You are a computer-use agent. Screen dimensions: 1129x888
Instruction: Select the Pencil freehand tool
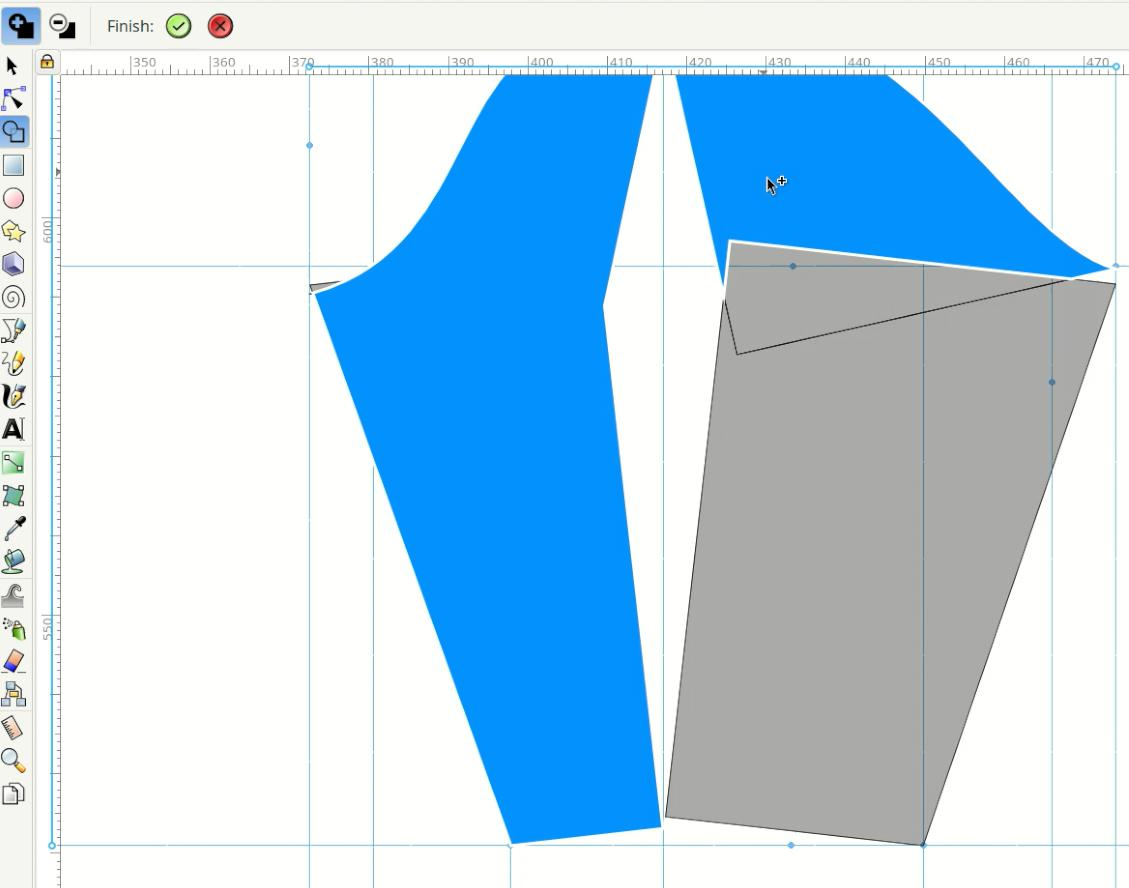pyautogui.click(x=14, y=363)
